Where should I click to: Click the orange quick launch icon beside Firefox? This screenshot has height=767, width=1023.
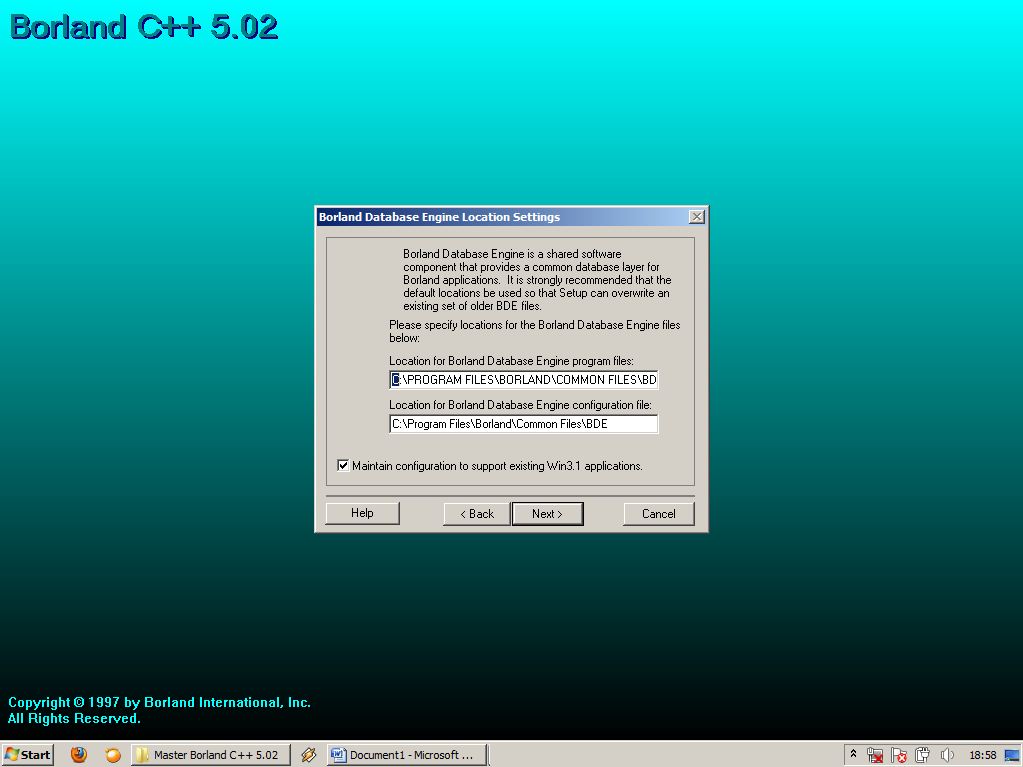coord(113,755)
